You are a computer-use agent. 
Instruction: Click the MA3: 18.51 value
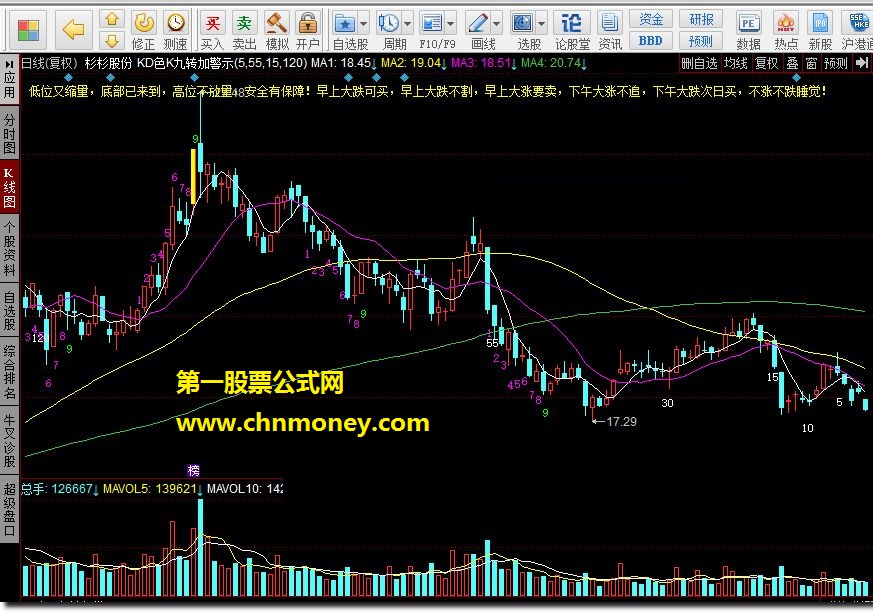[x=482, y=63]
